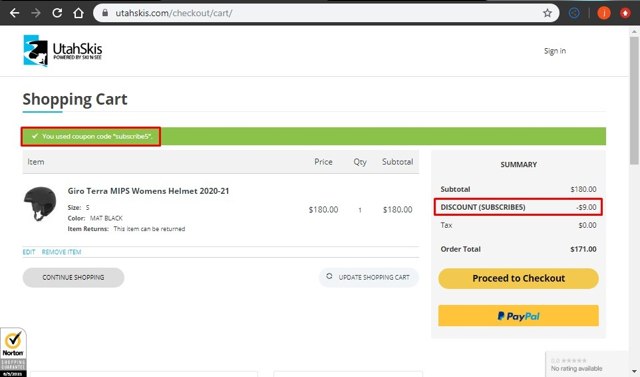Open the Sign in link

point(555,51)
